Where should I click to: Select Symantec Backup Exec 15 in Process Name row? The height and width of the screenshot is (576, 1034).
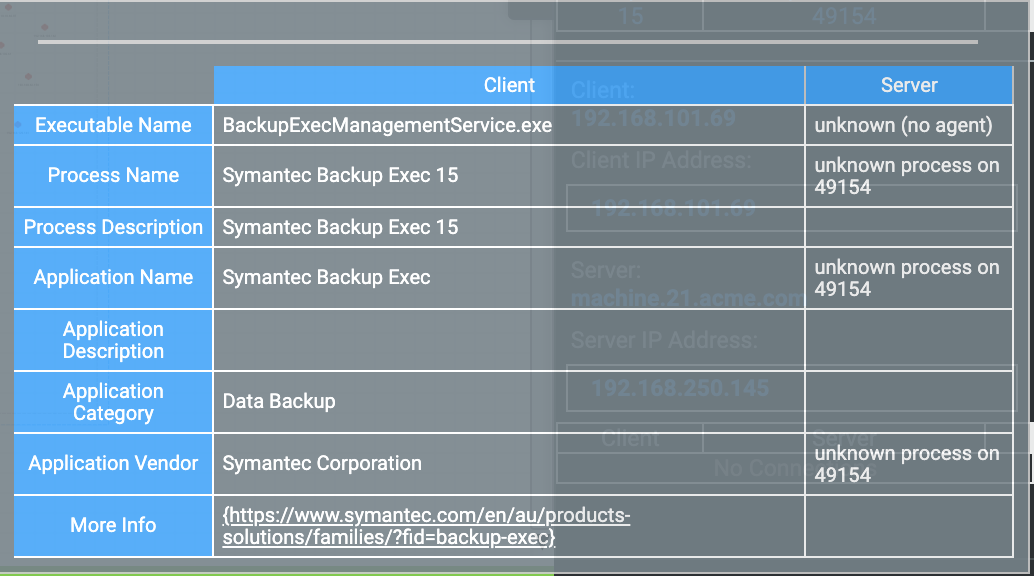click(x=340, y=175)
